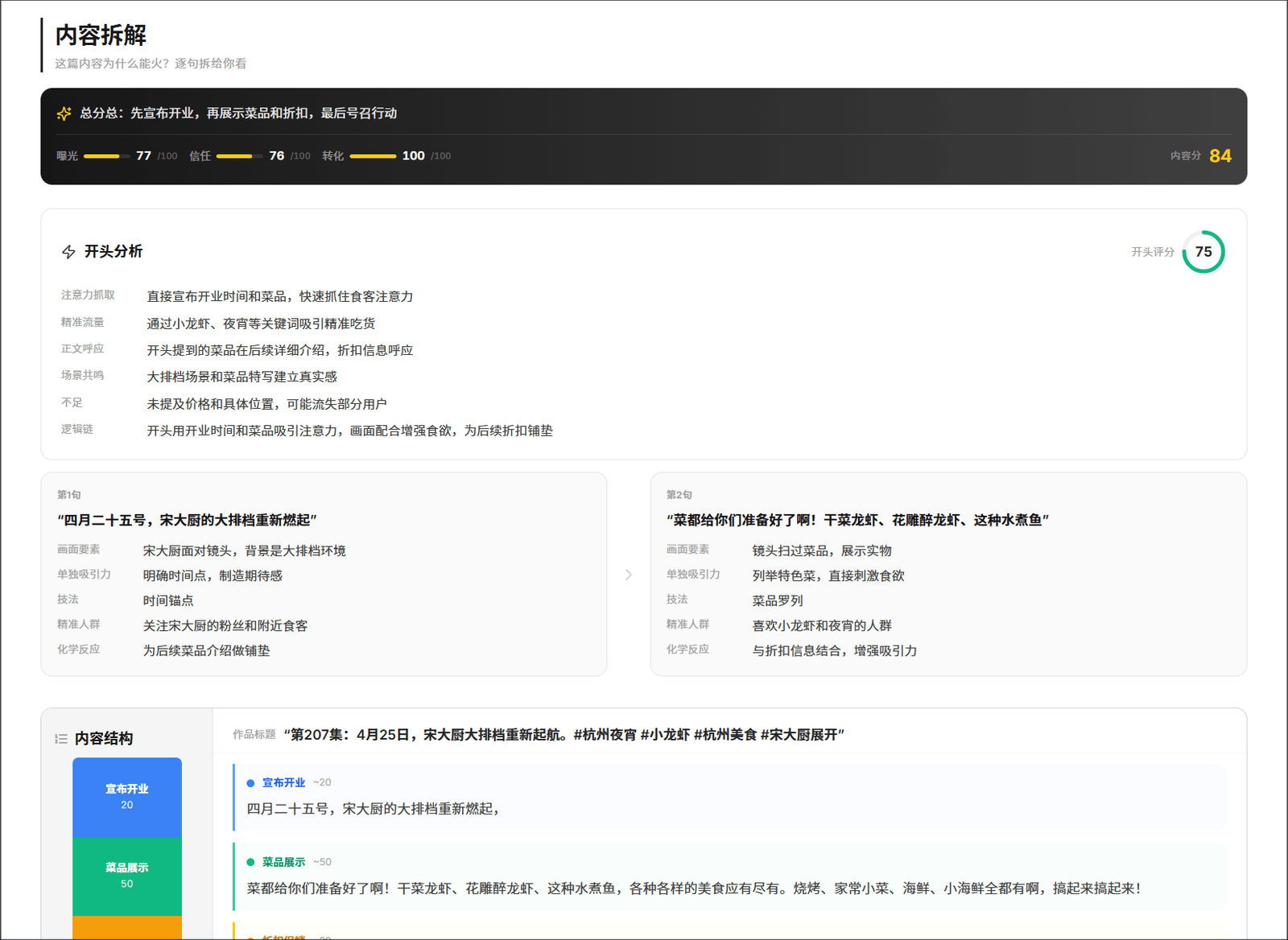1288x940 pixels.
Task: Click text 明确时间点，制造期待感
Action: tap(213, 576)
